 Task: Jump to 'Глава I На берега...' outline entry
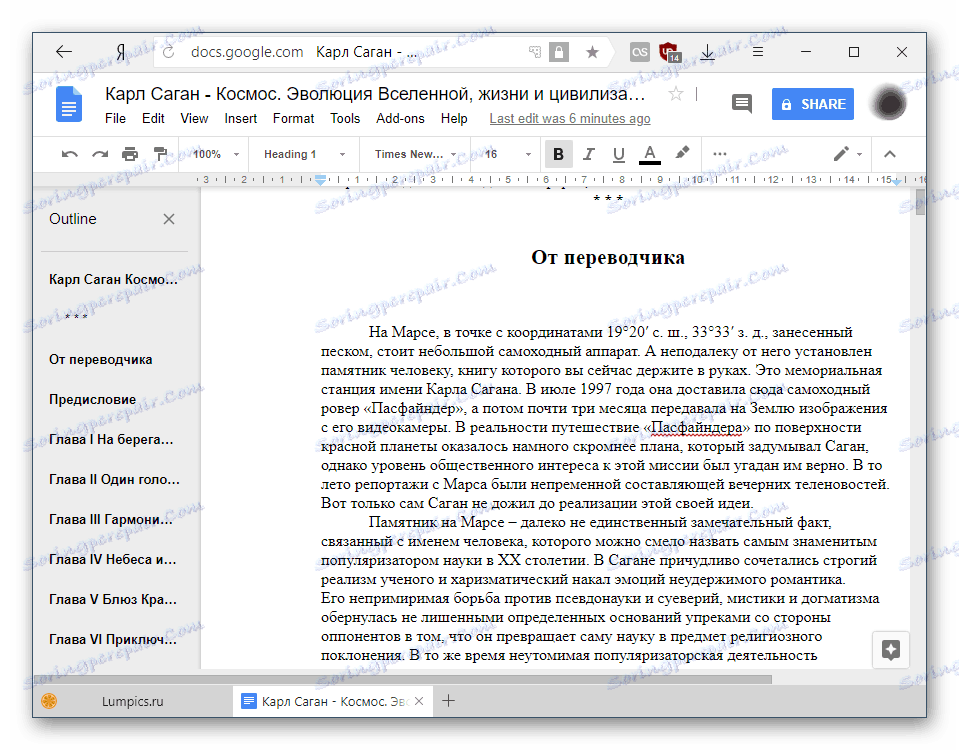(111, 439)
